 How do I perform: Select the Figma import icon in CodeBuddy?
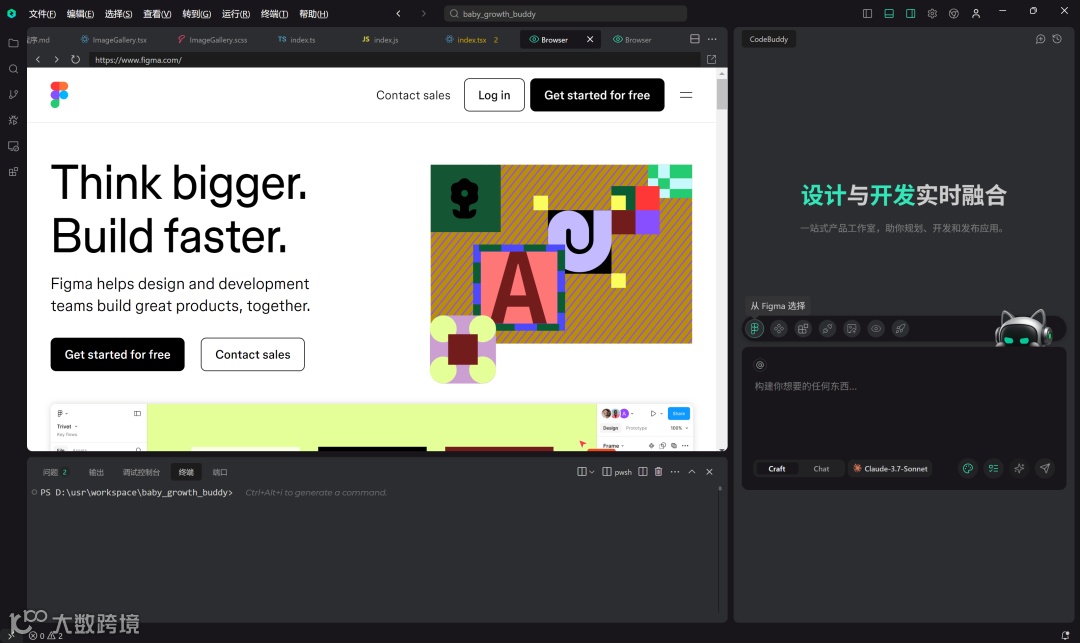[x=755, y=328]
